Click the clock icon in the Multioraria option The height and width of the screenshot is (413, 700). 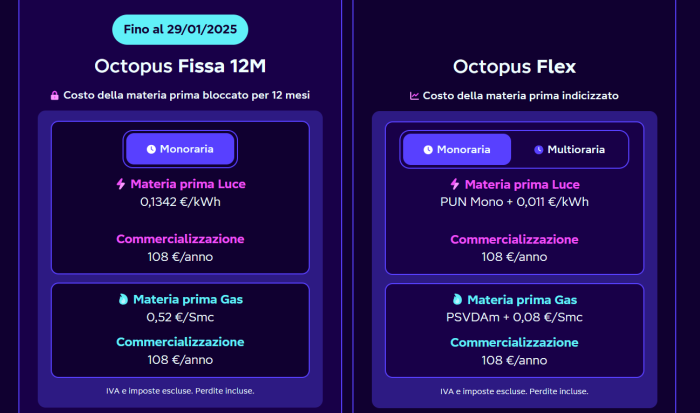538,149
